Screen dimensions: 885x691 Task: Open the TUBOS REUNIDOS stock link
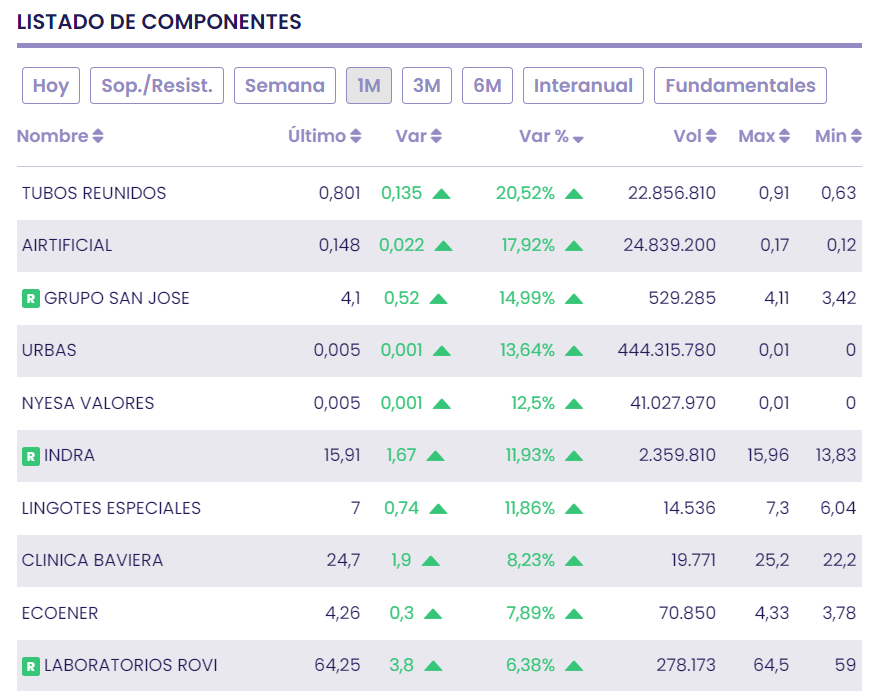[94, 193]
